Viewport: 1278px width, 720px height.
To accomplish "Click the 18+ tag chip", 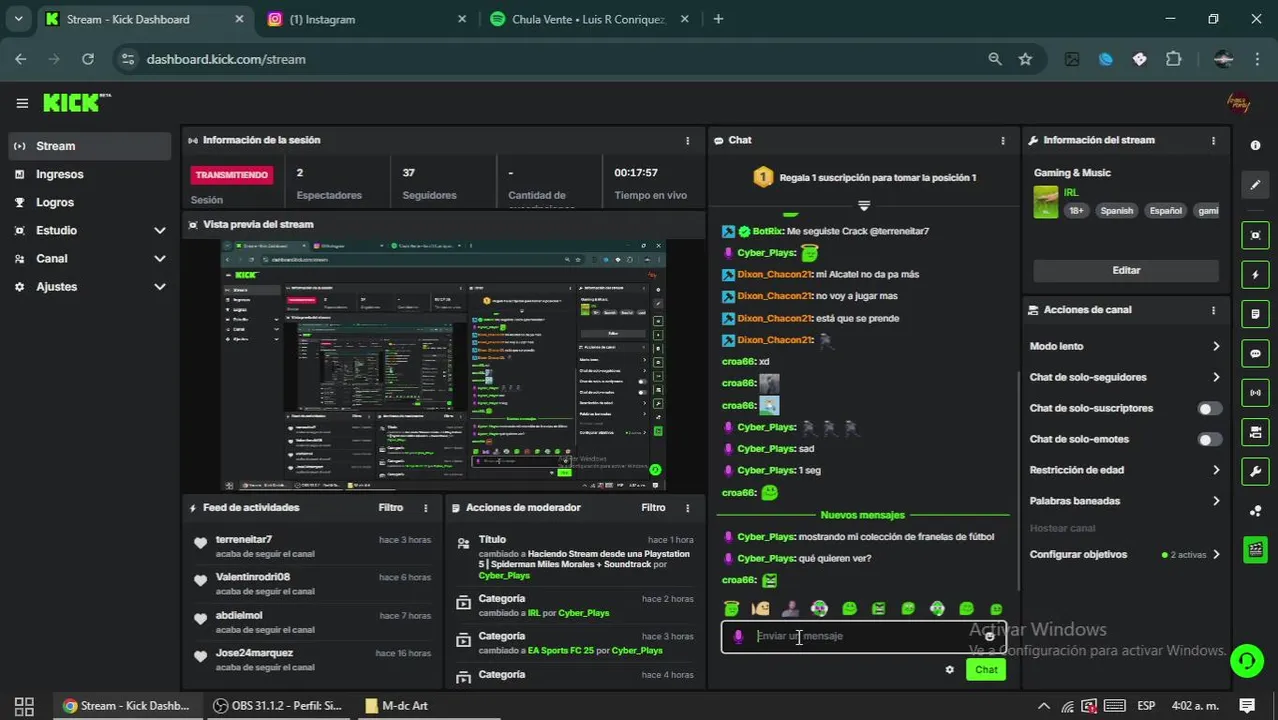I will coord(1076,211).
